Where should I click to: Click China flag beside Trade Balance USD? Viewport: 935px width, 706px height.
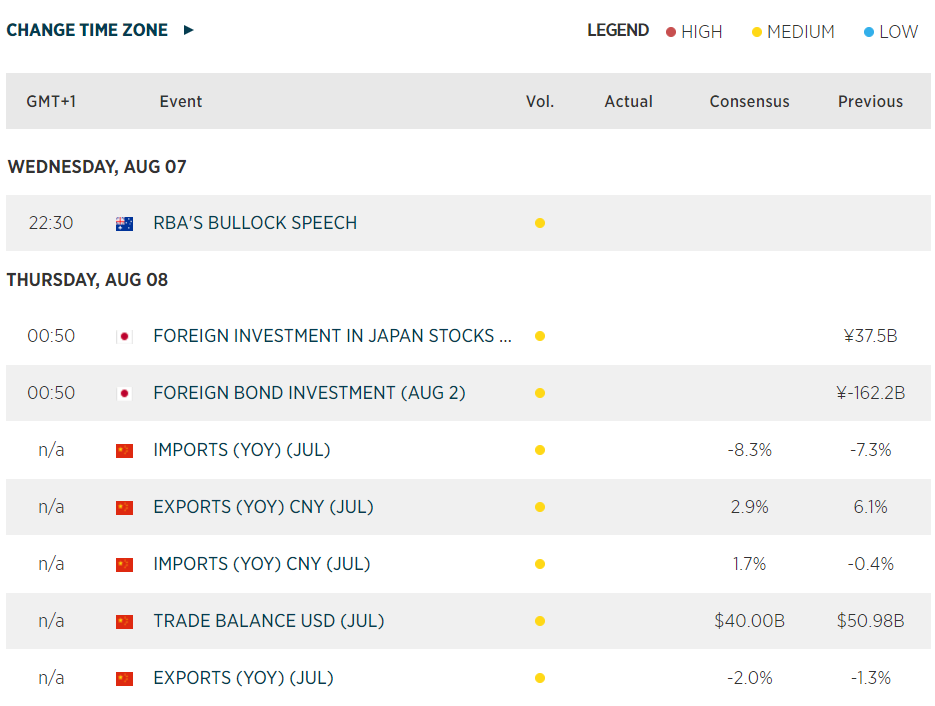tap(124, 621)
